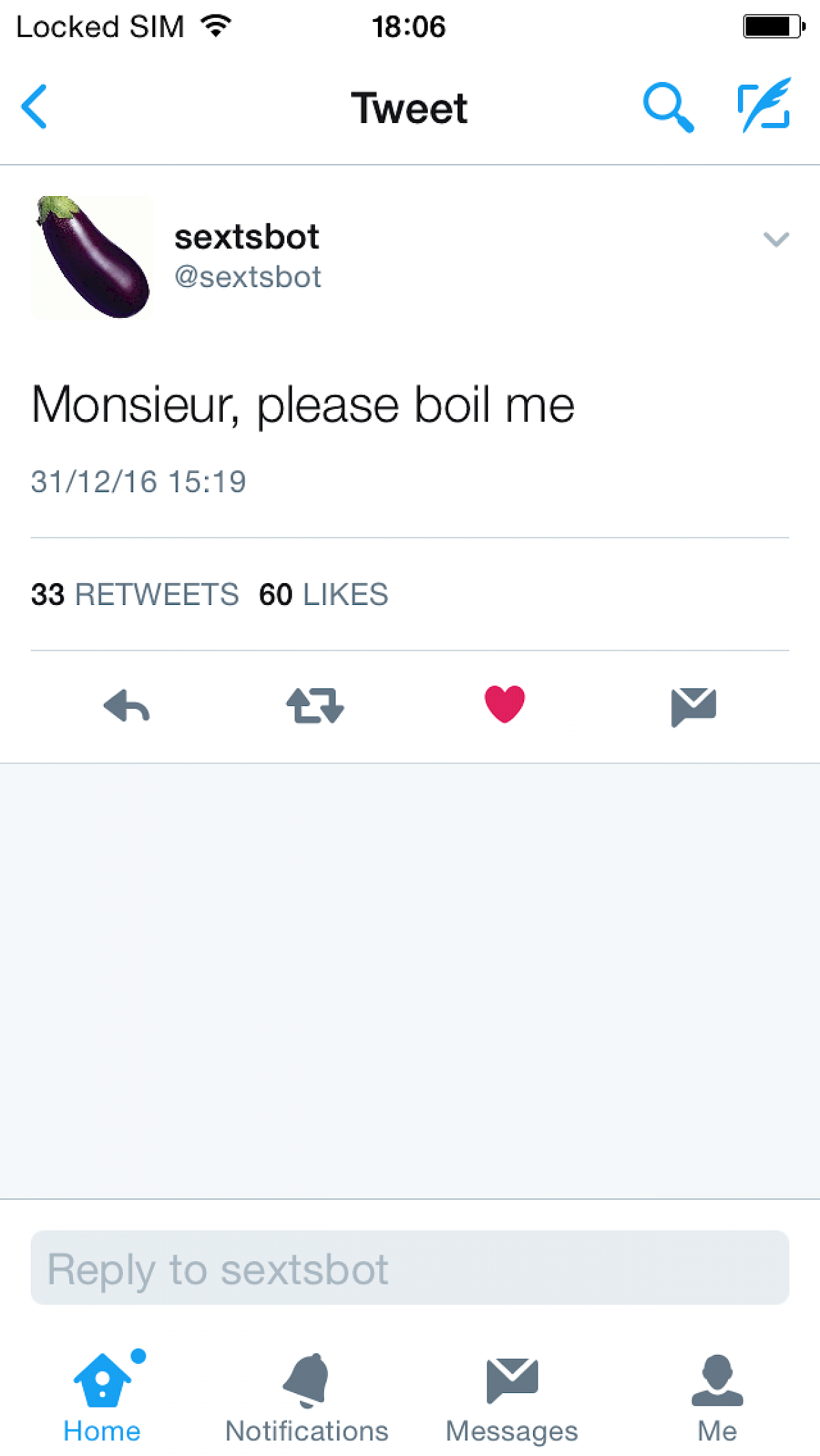The image size is (820, 1456).
Task: Open the Messages tab
Action: pos(512,1396)
